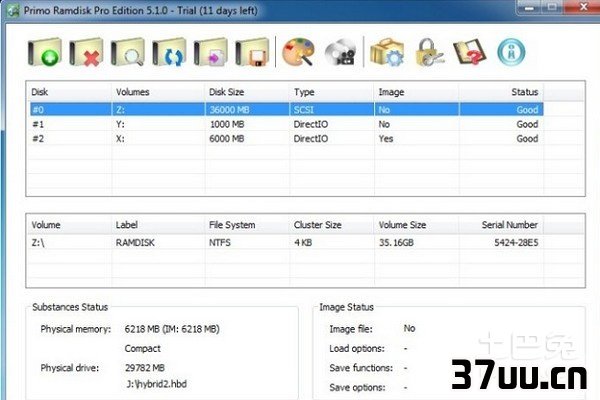Click the 5424-28E5 serial number
The image size is (600, 400).
(x=516, y=243)
